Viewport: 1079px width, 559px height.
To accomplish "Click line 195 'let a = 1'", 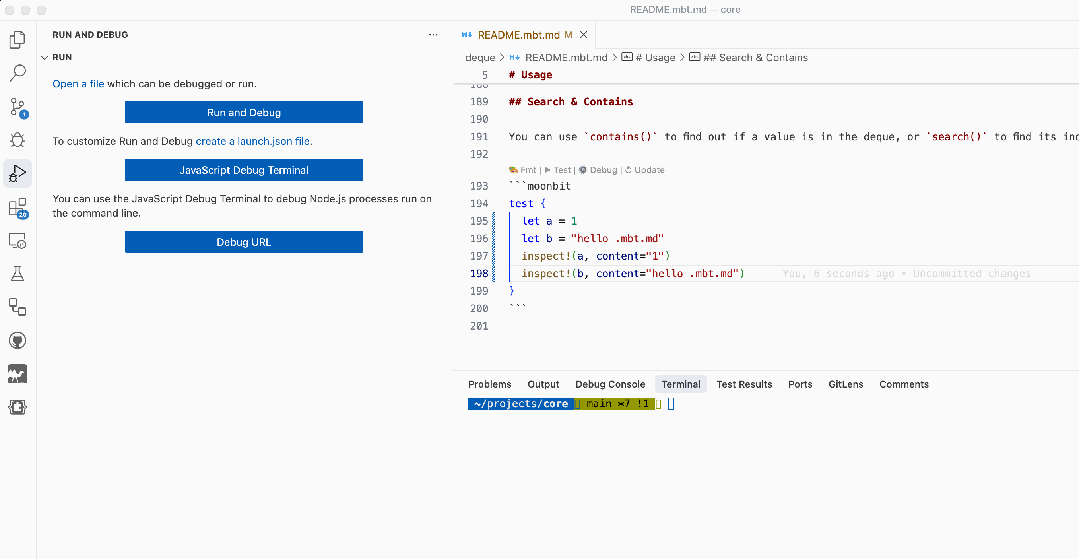I will [x=549, y=221].
